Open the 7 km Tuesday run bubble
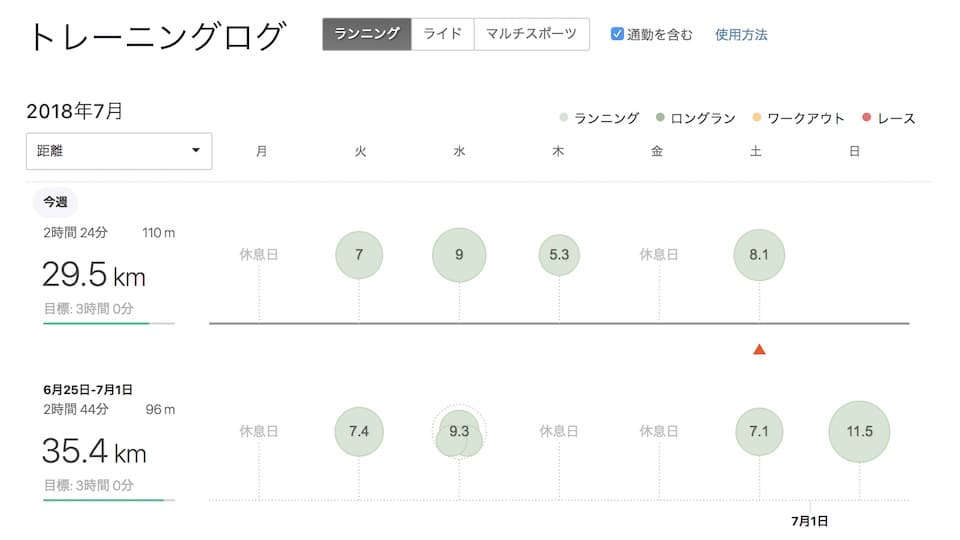Screen dimensions: 960x540 [x=359, y=255]
